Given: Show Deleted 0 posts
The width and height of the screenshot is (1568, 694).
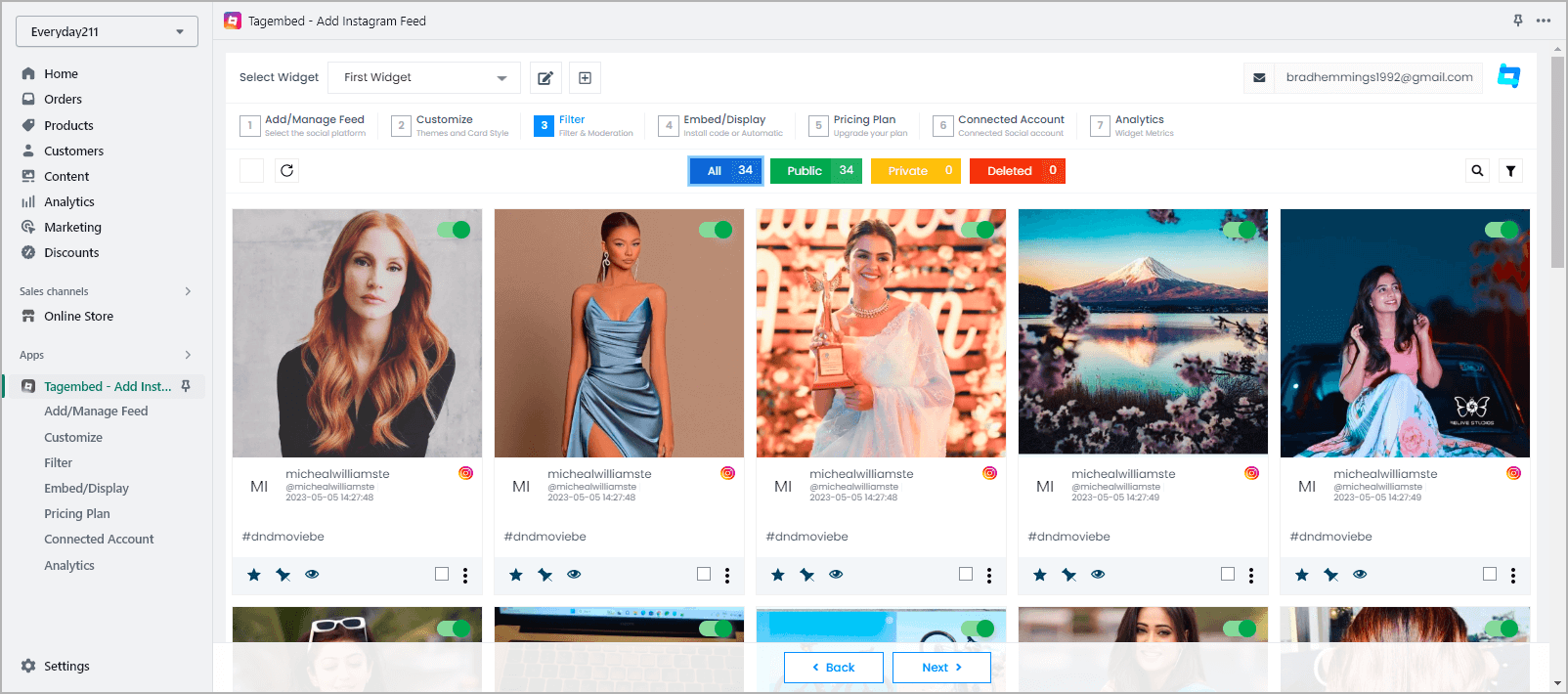Looking at the screenshot, I should pyautogui.click(x=1018, y=171).
